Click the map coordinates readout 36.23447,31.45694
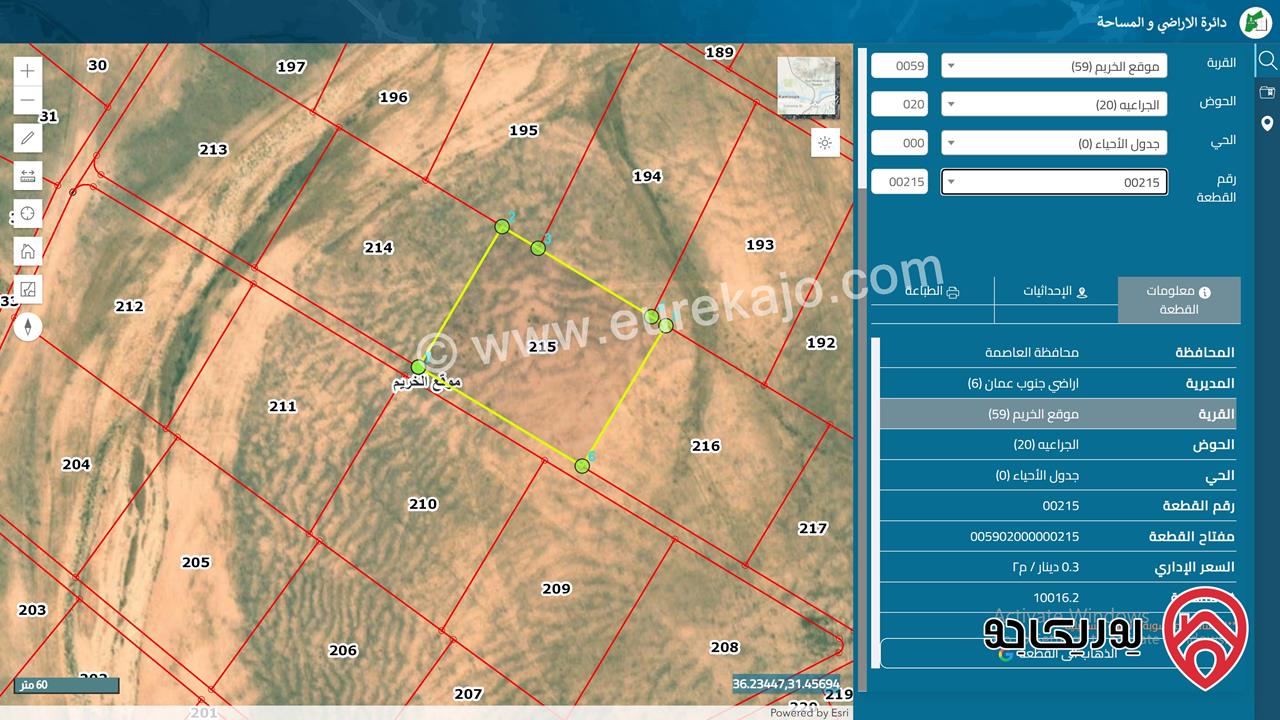 tap(786, 684)
